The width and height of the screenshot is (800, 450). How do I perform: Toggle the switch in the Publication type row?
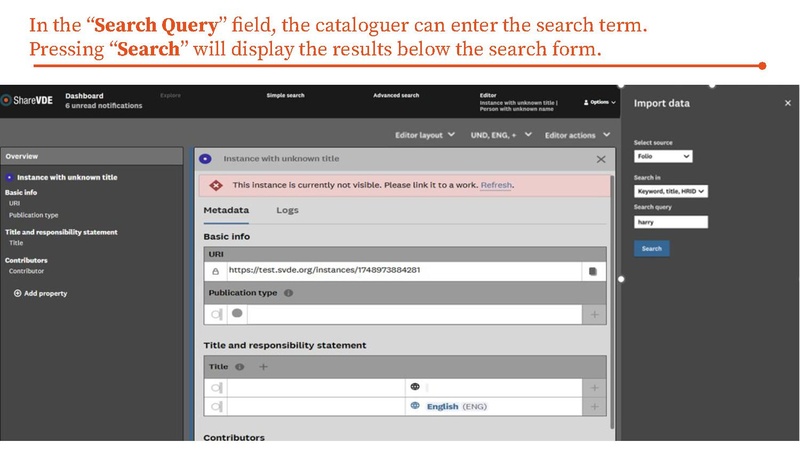(215, 314)
